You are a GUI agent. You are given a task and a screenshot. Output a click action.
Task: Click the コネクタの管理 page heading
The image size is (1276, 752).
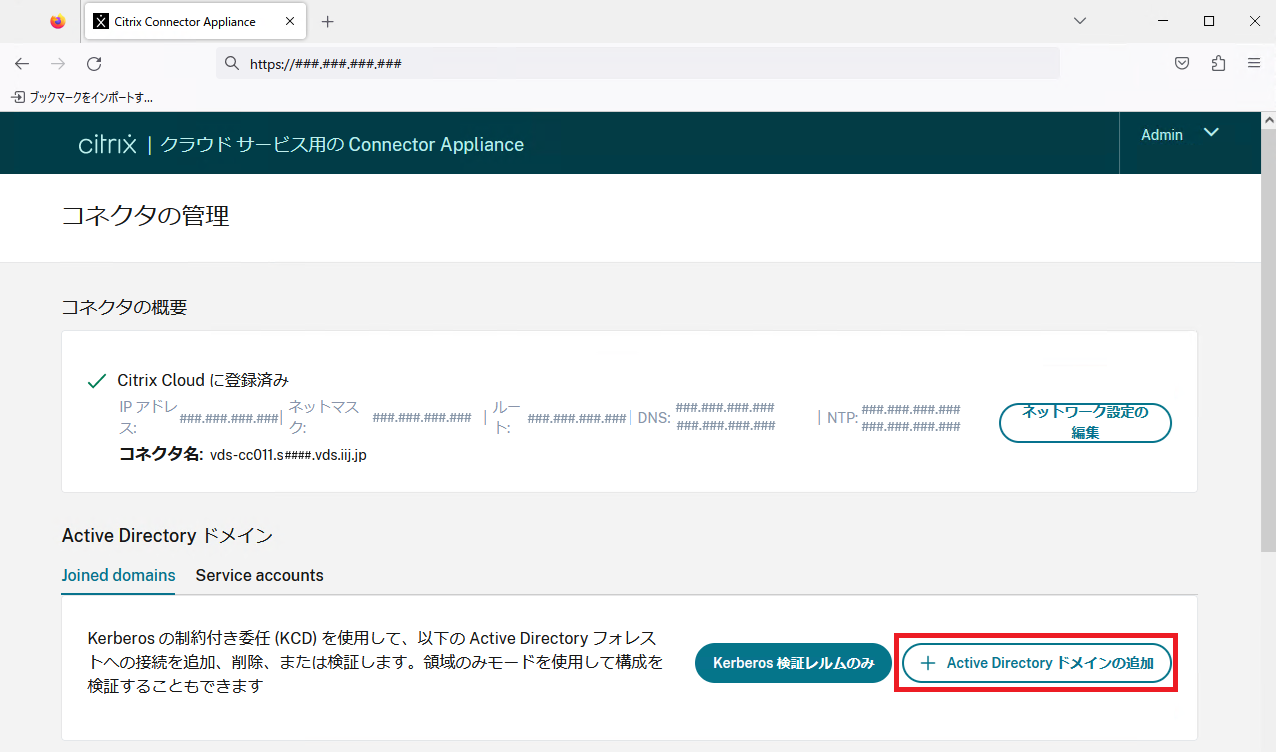coord(146,215)
